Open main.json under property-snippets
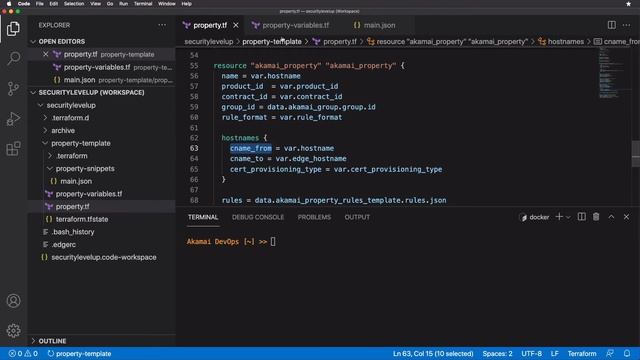This screenshot has width=640, height=360. click(101, 181)
